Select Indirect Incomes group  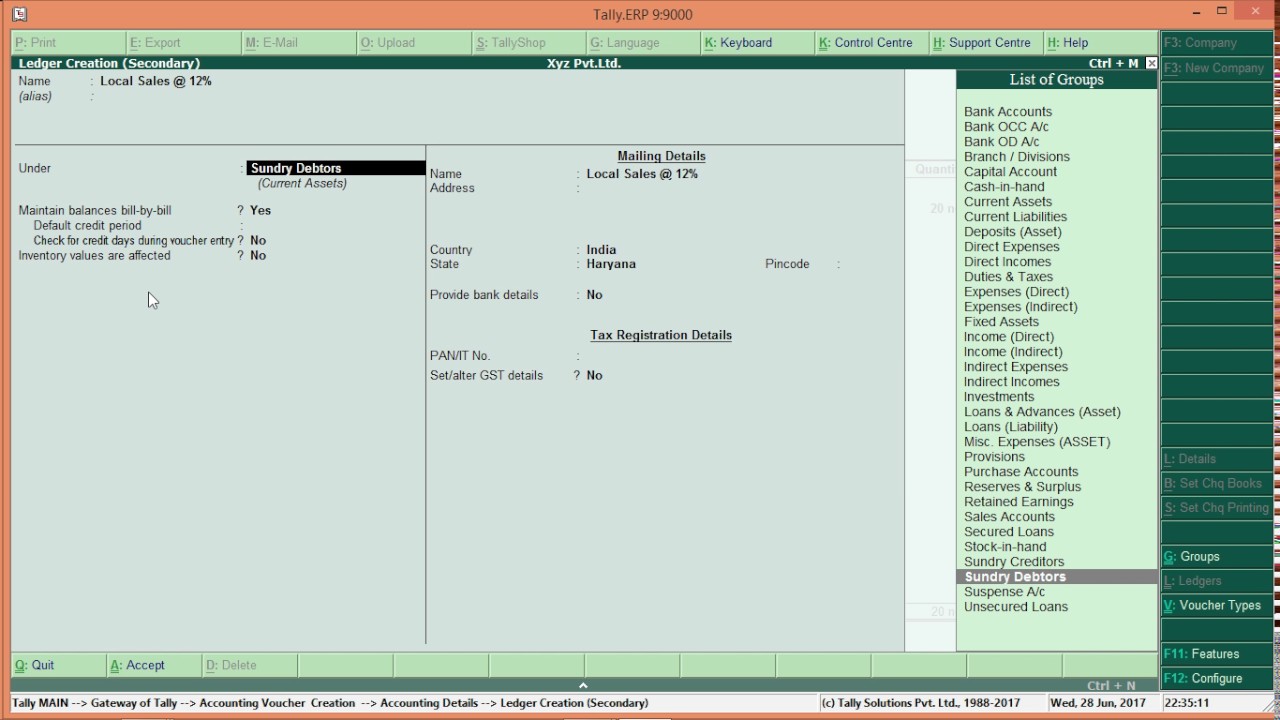click(1012, 382)
